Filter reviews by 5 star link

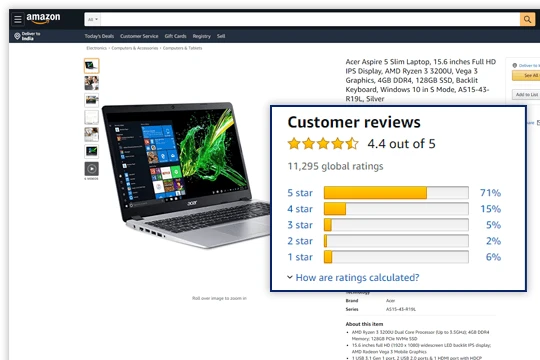point(300,193)
